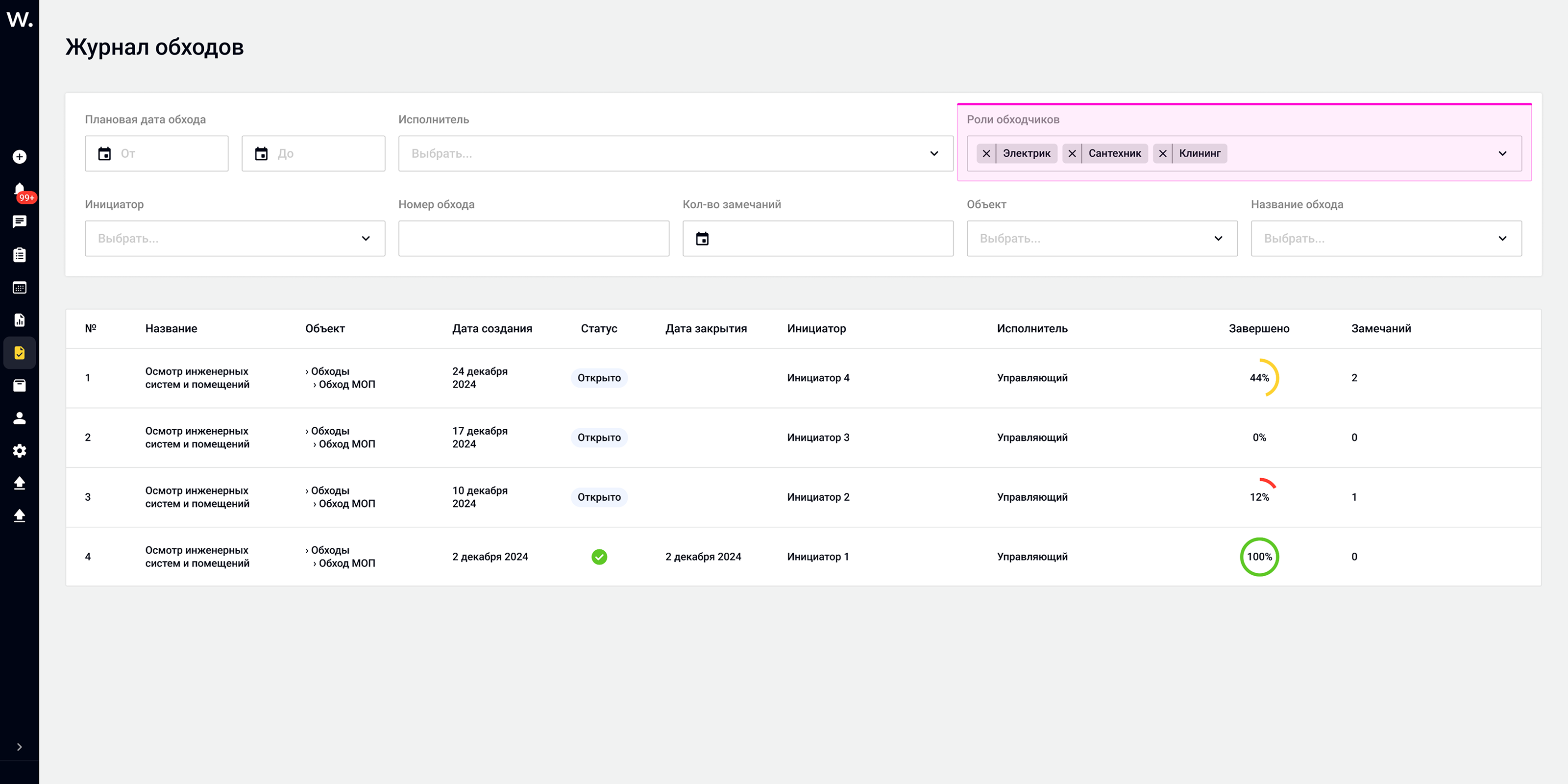1568x784 pixels.
Task: Click the 24 декабря 2024 date cell
Action: (x=480, y=378)
